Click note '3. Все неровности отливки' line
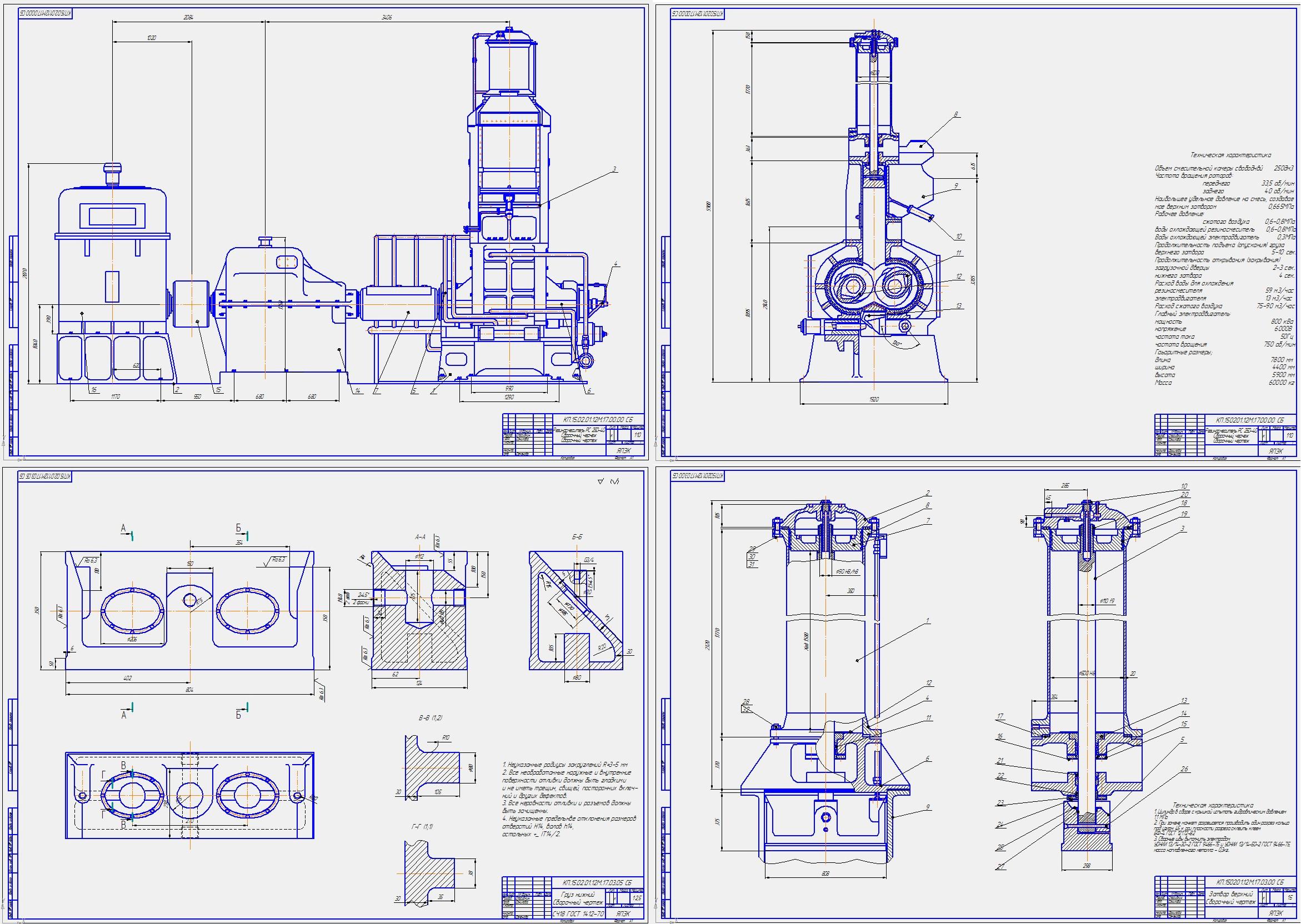This screenshot has width=1301, height=924. pos(567,804)
